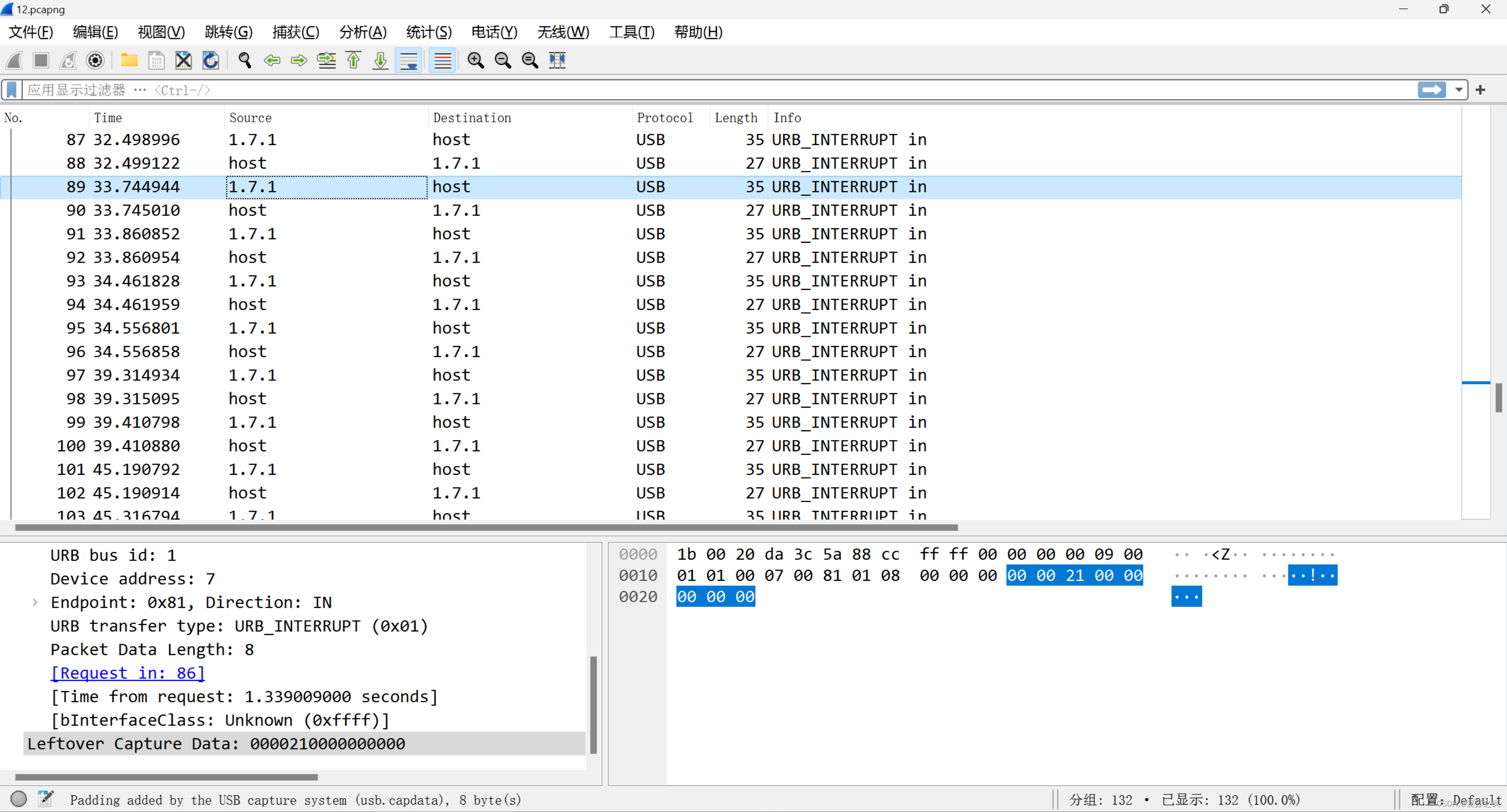
Task: Reload the capture file icon
Action: point(210,60)
